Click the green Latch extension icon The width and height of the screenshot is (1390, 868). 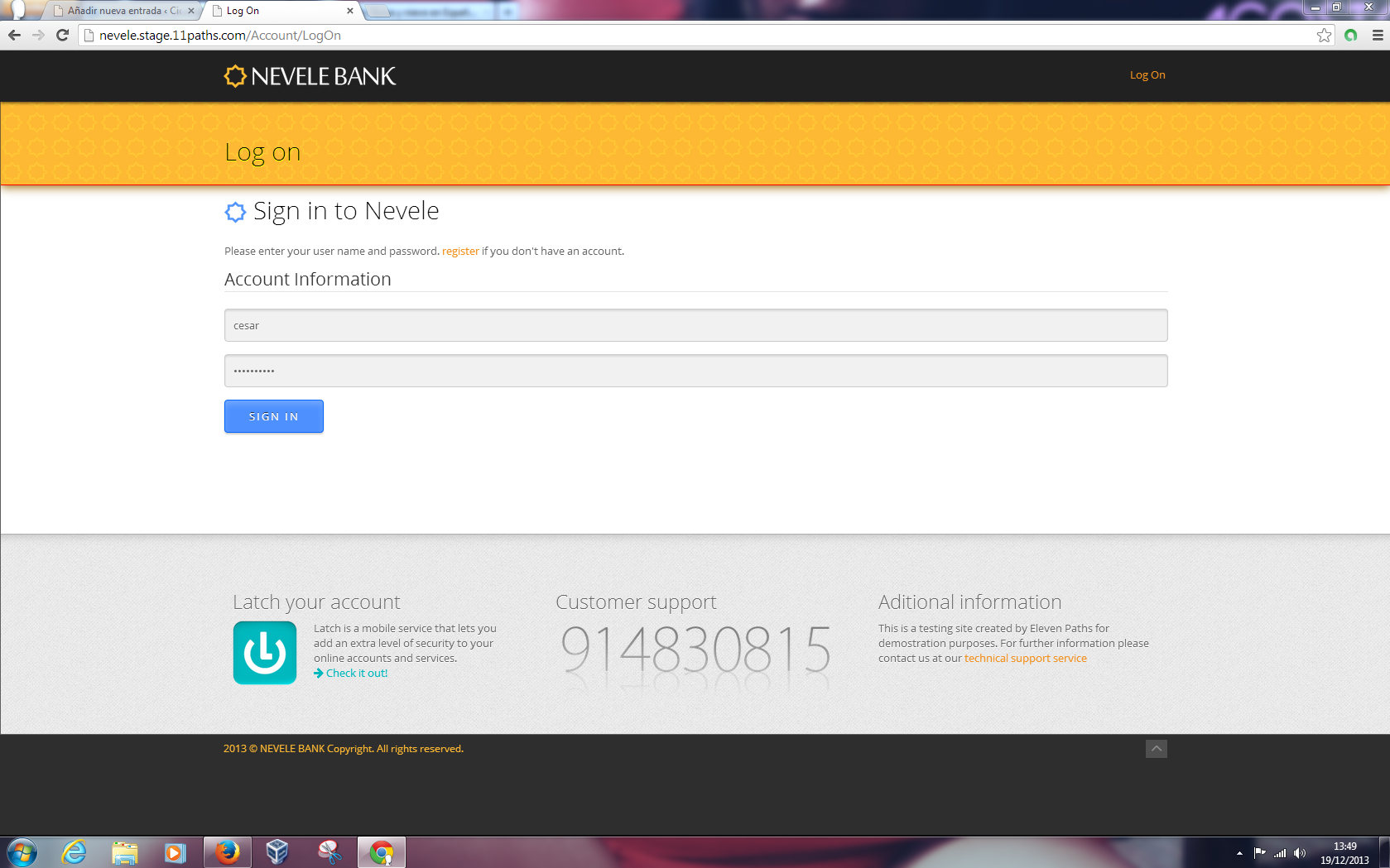pyautogui.click(x=1351, y=35)
